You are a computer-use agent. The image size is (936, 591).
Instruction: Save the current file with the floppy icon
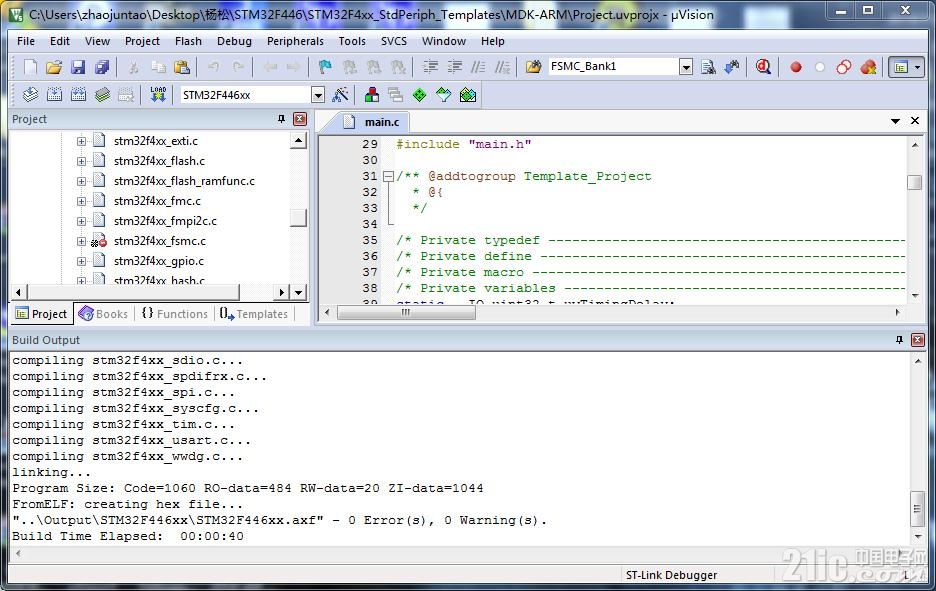(78, 67)
